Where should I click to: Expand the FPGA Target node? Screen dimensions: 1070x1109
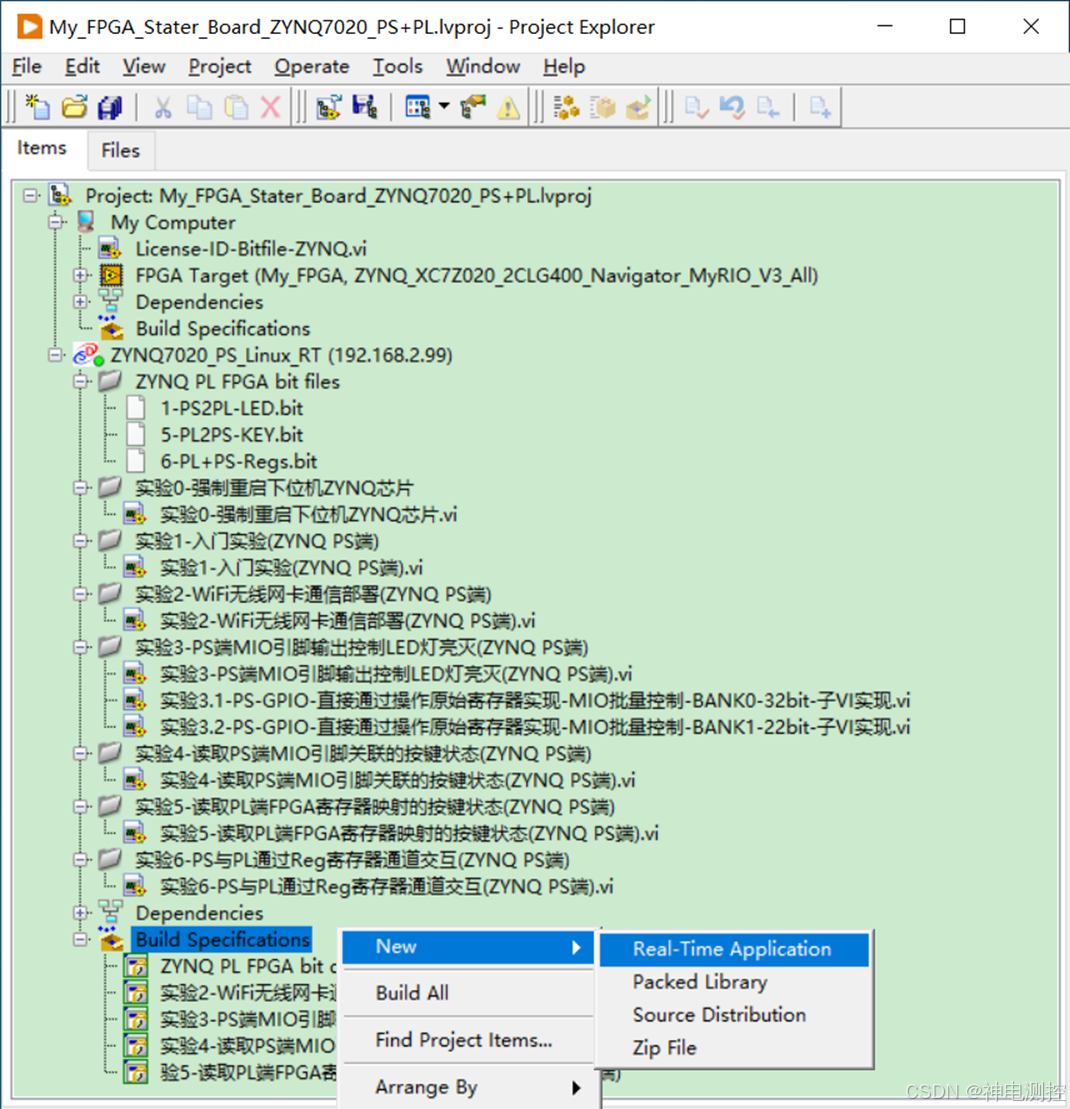coord(81,275)
